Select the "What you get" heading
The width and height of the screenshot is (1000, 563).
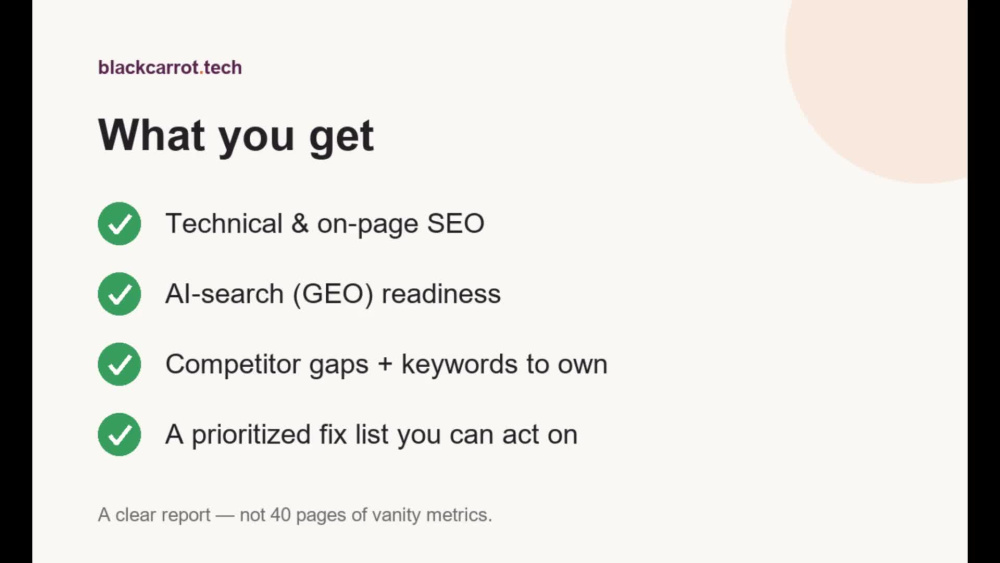pos(235,135)
